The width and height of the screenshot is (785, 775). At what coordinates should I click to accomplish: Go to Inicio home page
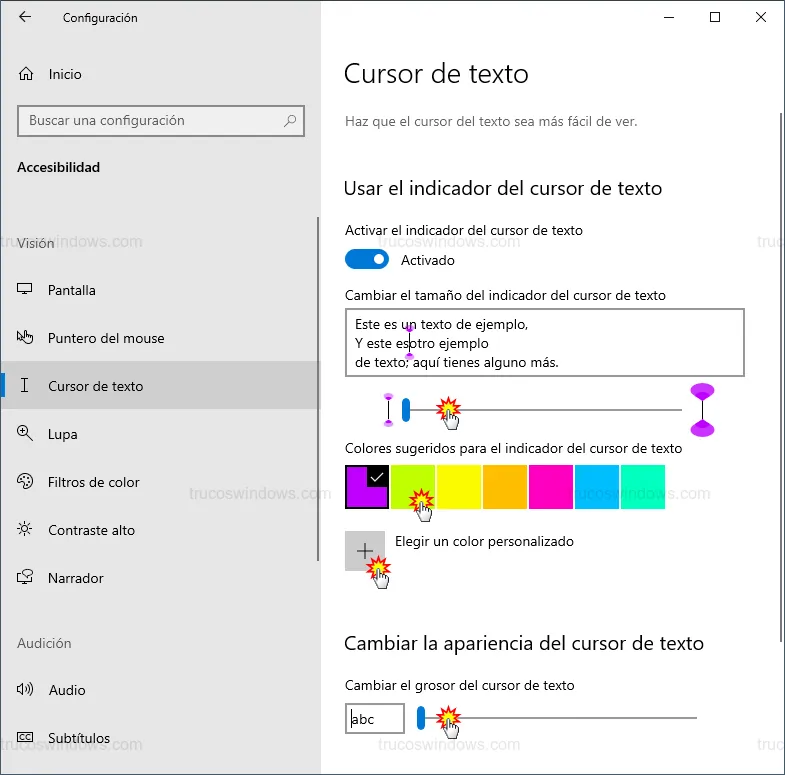point(64,74)
